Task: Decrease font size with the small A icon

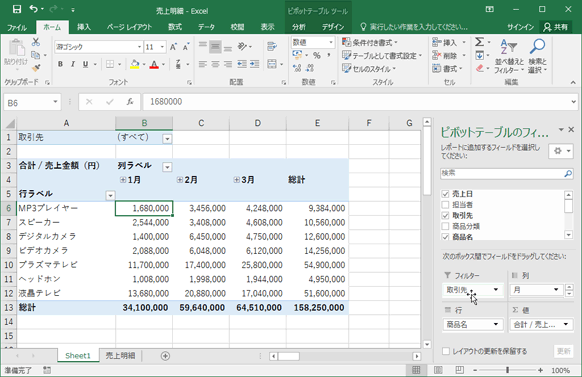Action: (x=186, y=47)
